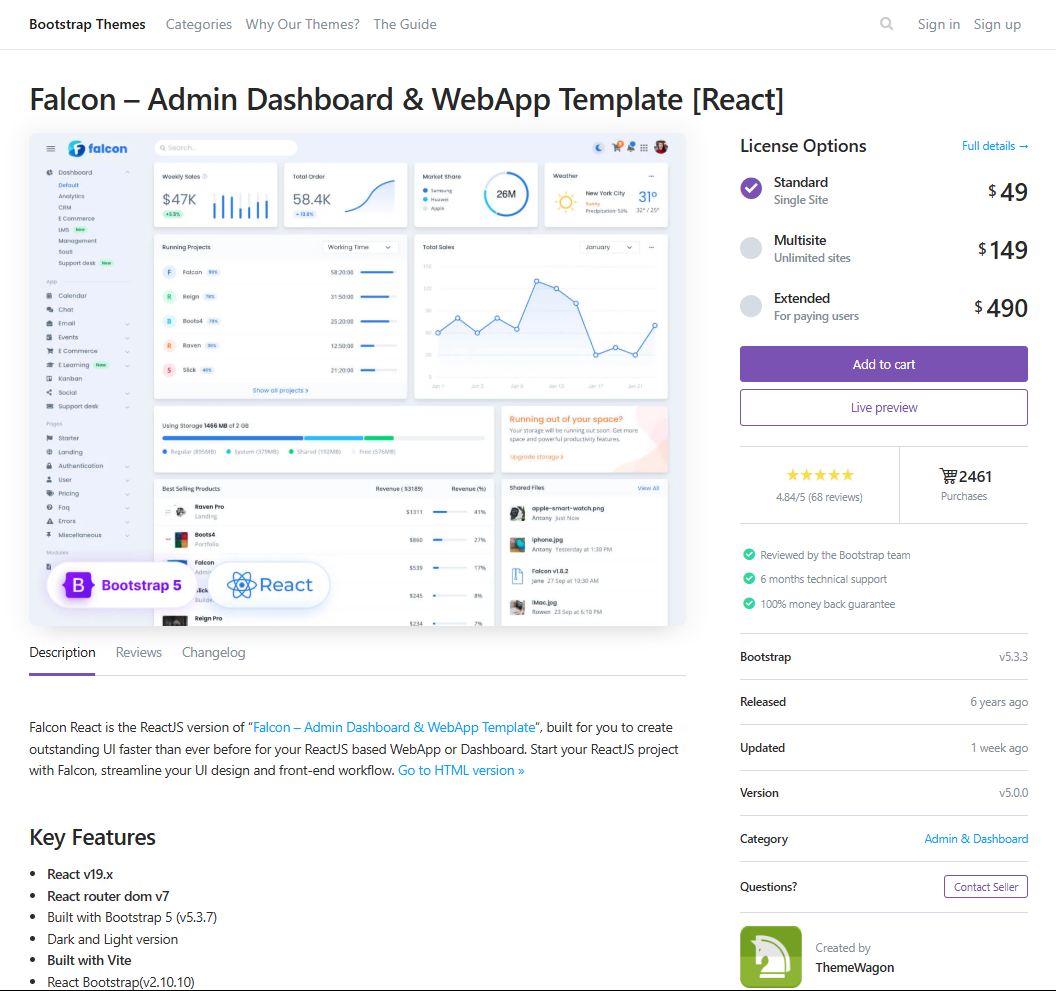Click the $49 Standard price
1056x991 pixels.
coord(1008,192)
